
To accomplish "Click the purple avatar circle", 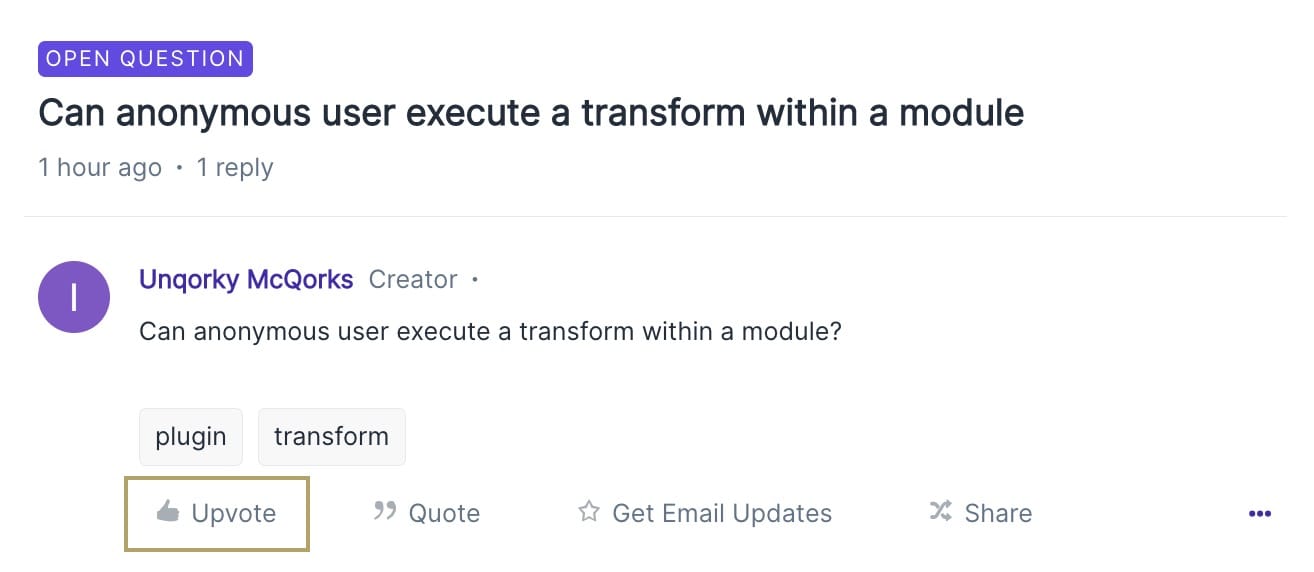I will [x=73, y=297].
